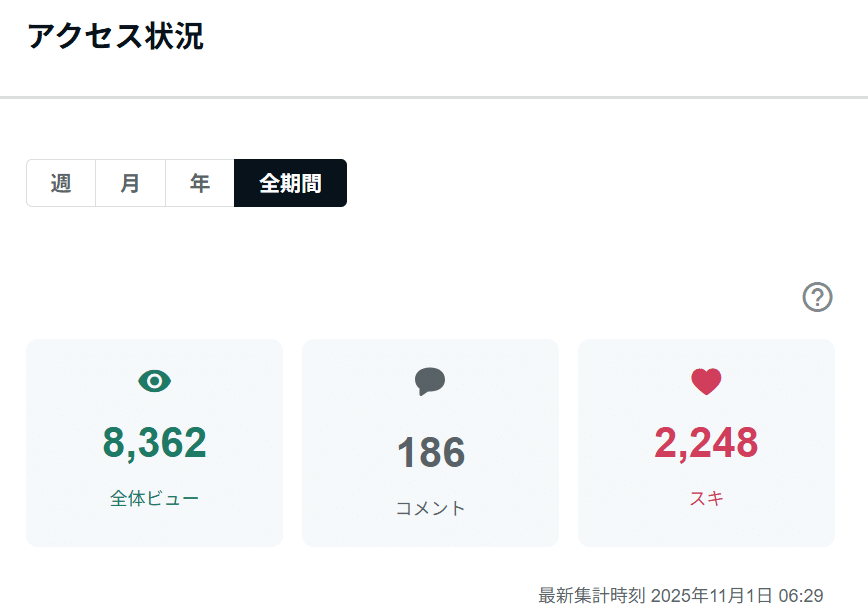Click the gray speech bubble comment icon
868x616 pixels.
pos(430,381)
